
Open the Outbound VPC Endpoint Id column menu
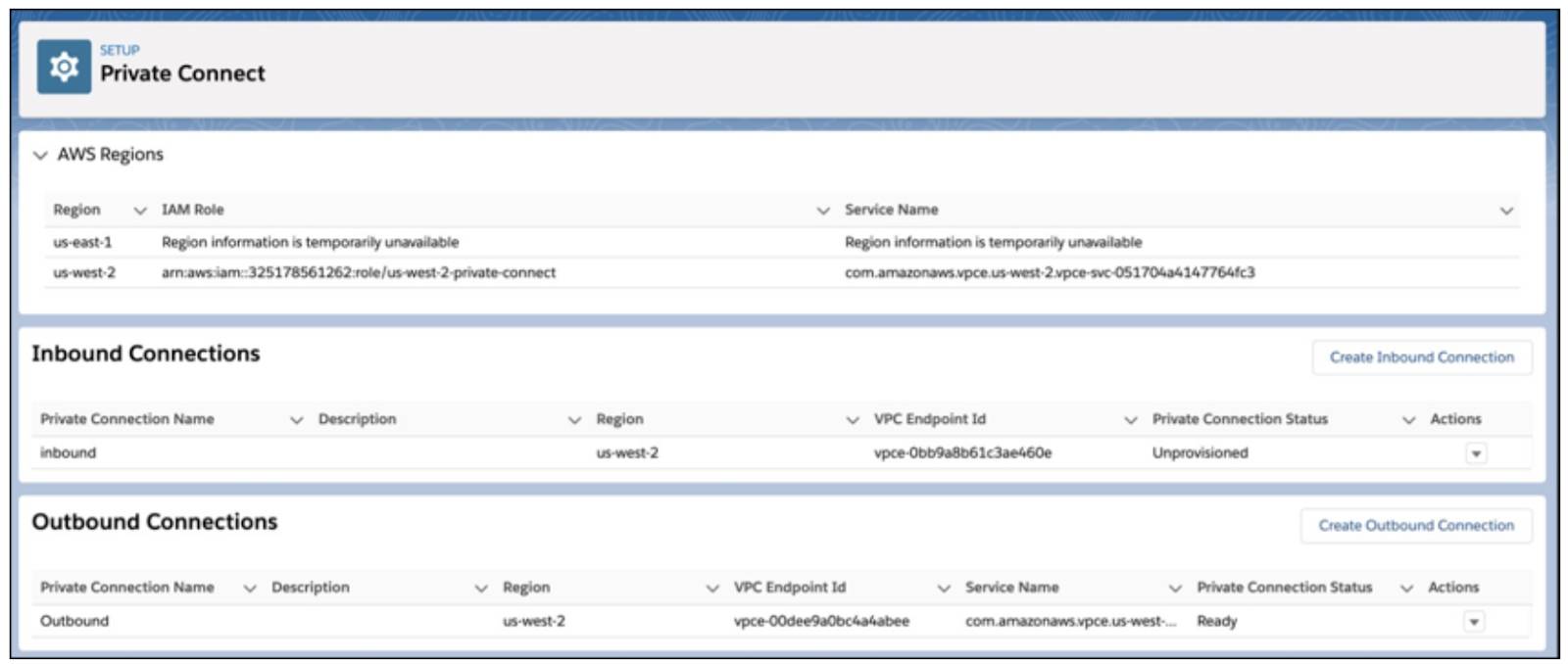pyautogui.click(x=944, y=589)
